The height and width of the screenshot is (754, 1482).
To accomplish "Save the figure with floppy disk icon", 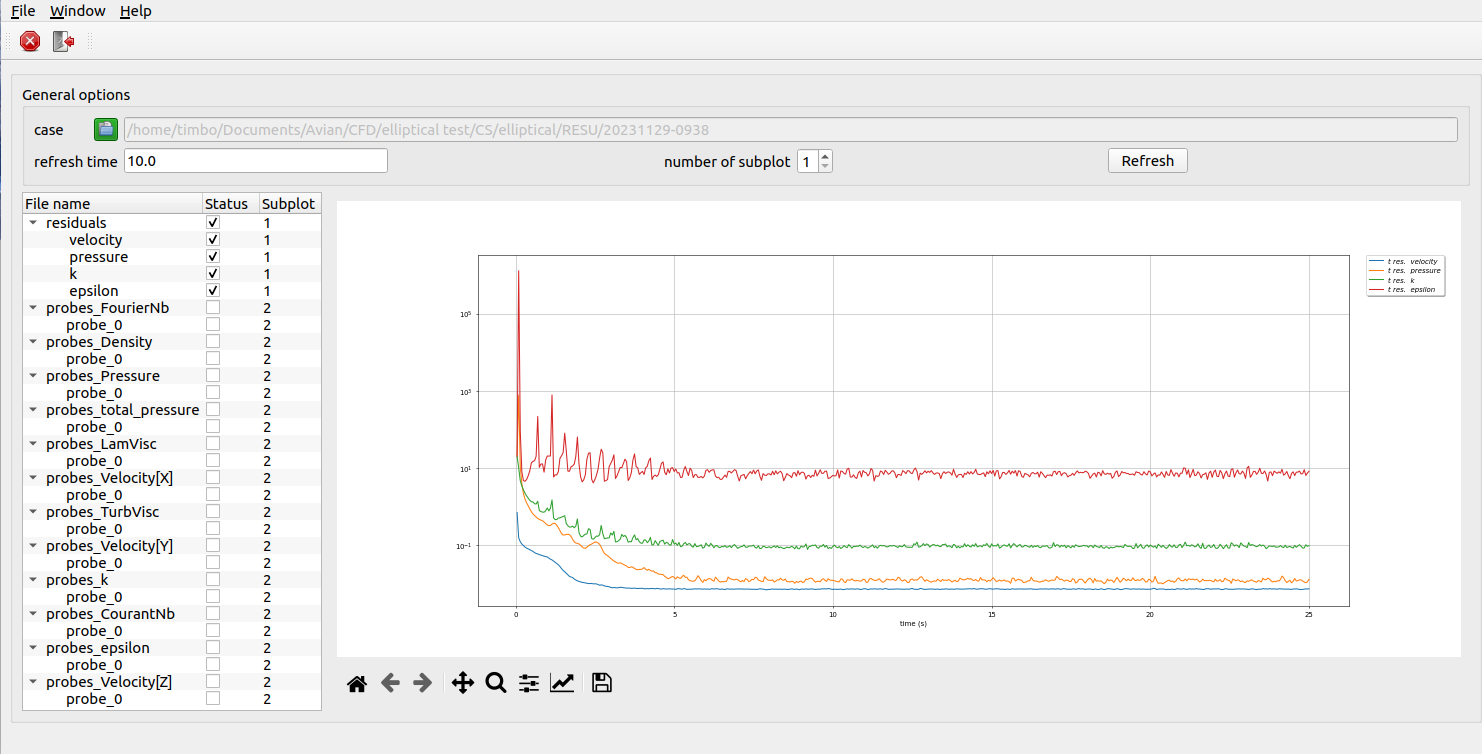I will (x=601, y=684).
